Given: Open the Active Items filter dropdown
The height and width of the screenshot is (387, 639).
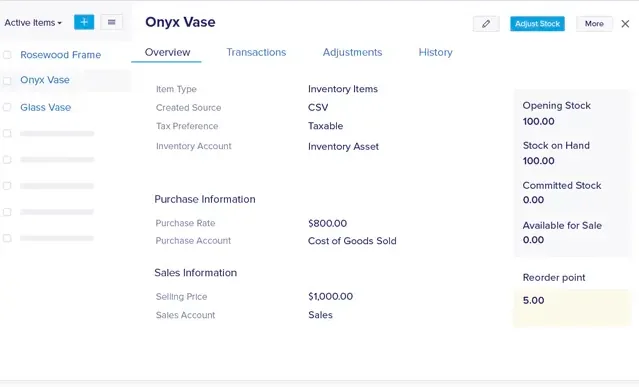Looking at the screenshot, I should (x=33, y=23).
